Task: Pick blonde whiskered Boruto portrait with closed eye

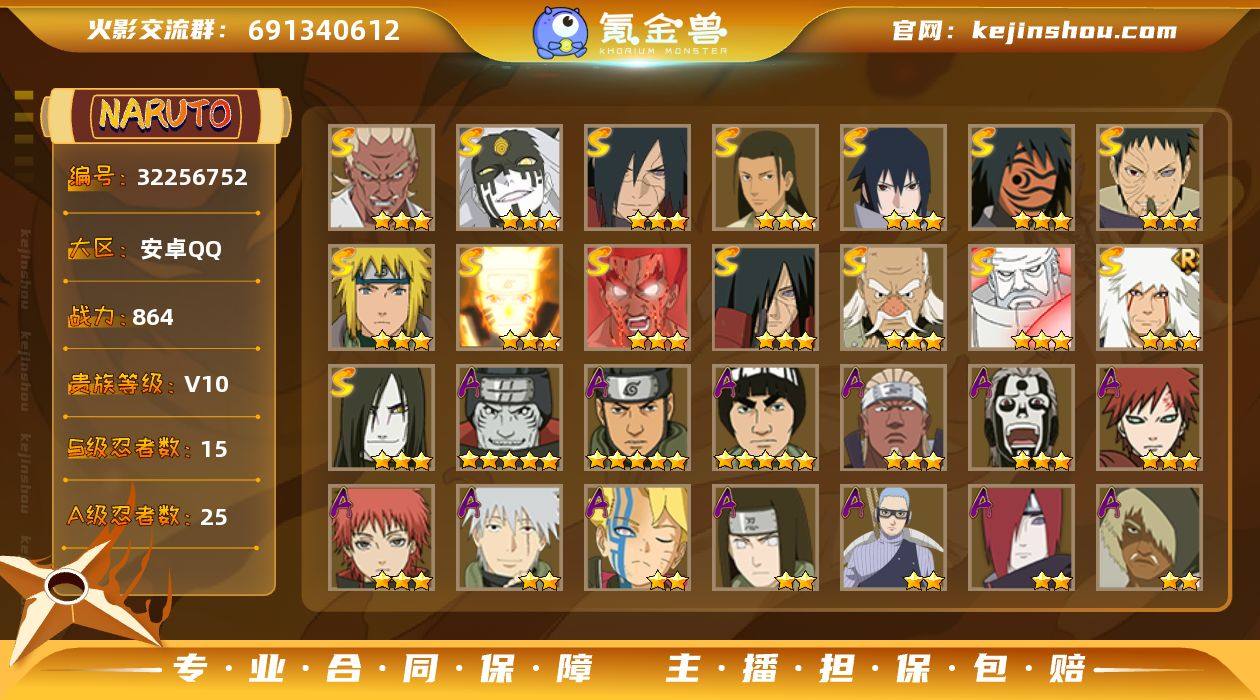Action: tap(637, 537)
